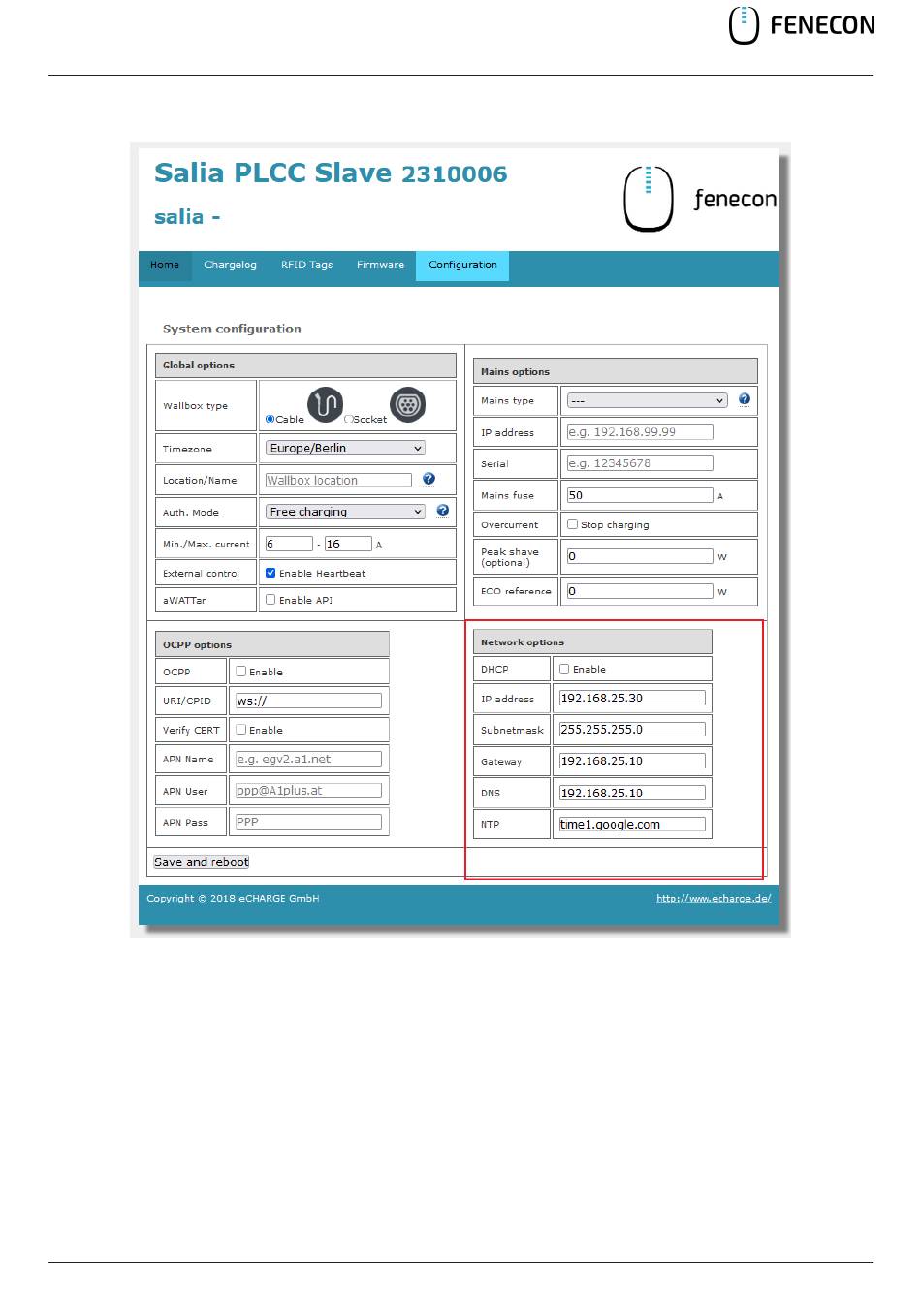This screenshot has height=1316, width=921.
Task: Check the Overcurrent Stop charging box
Action: [x=573, y=524]
